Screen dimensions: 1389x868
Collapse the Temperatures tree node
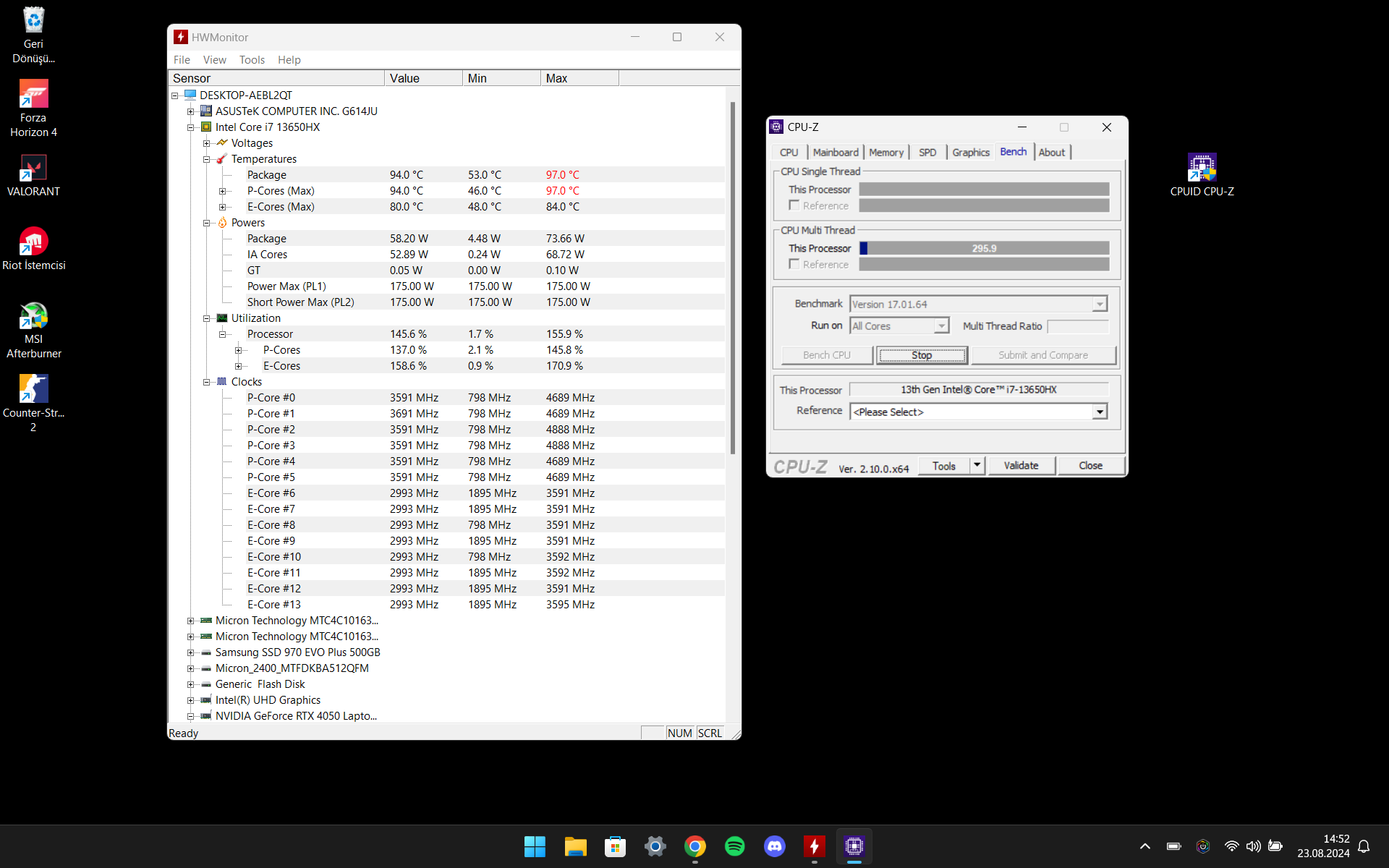(x=207, y=159)
